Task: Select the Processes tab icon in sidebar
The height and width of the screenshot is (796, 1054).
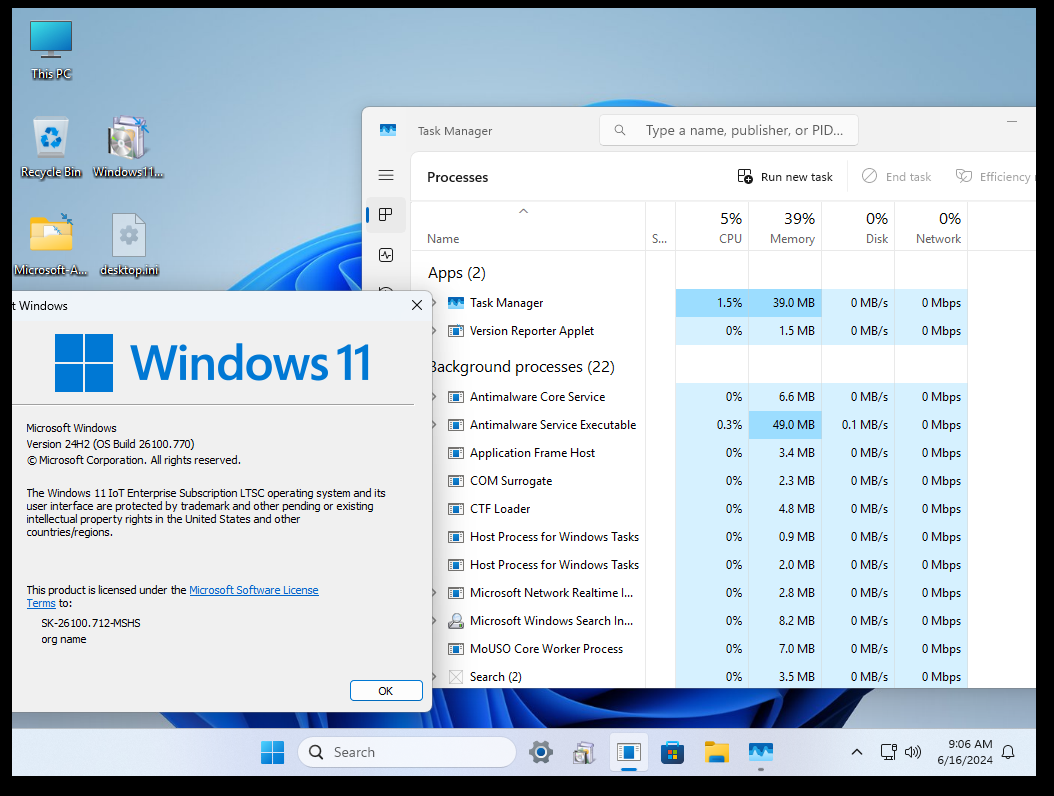Action: [x=386, y=214]
